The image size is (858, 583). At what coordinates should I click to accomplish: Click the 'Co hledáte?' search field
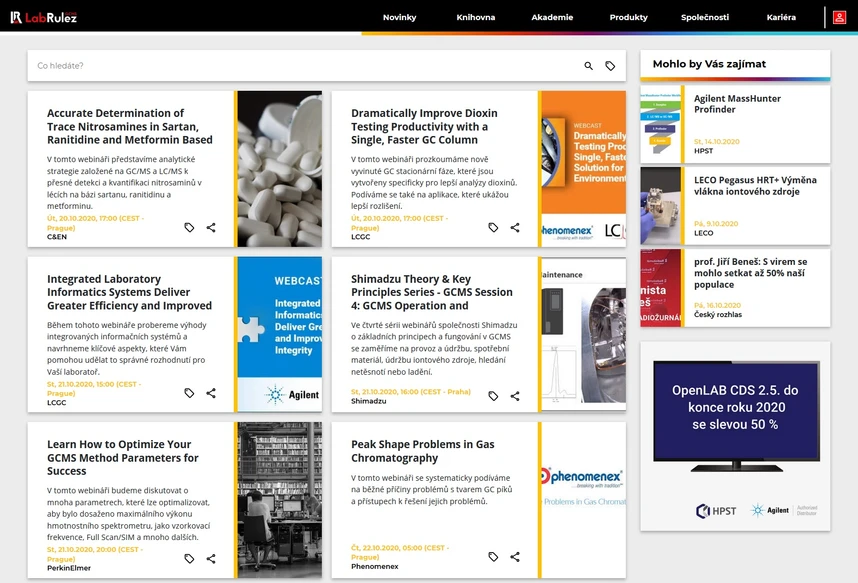click(x=300, y=66)
